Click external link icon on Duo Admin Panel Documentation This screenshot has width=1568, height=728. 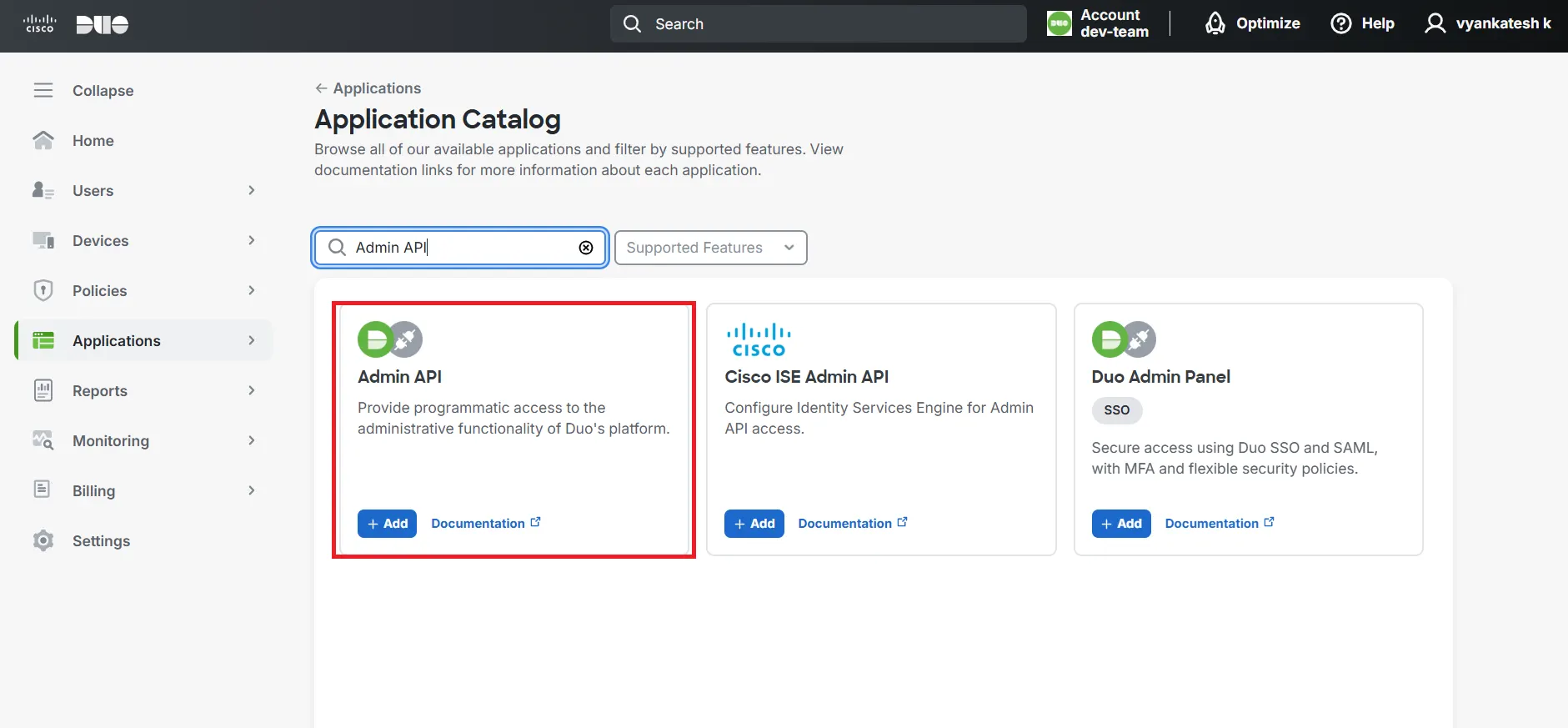(1269, 522)
